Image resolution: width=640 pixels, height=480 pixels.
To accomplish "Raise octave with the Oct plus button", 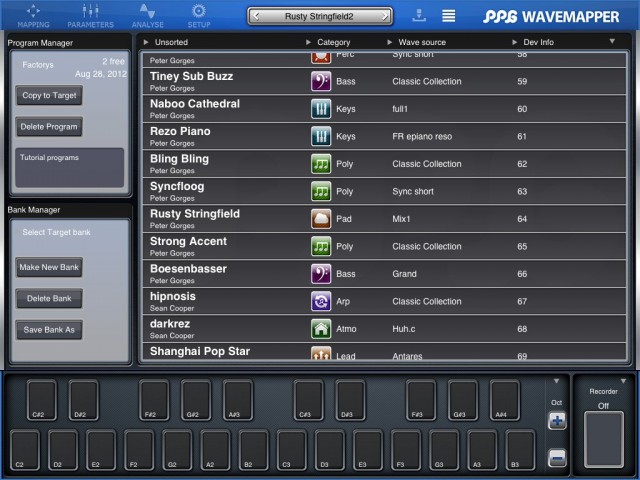I will click(x=557, y=422).
